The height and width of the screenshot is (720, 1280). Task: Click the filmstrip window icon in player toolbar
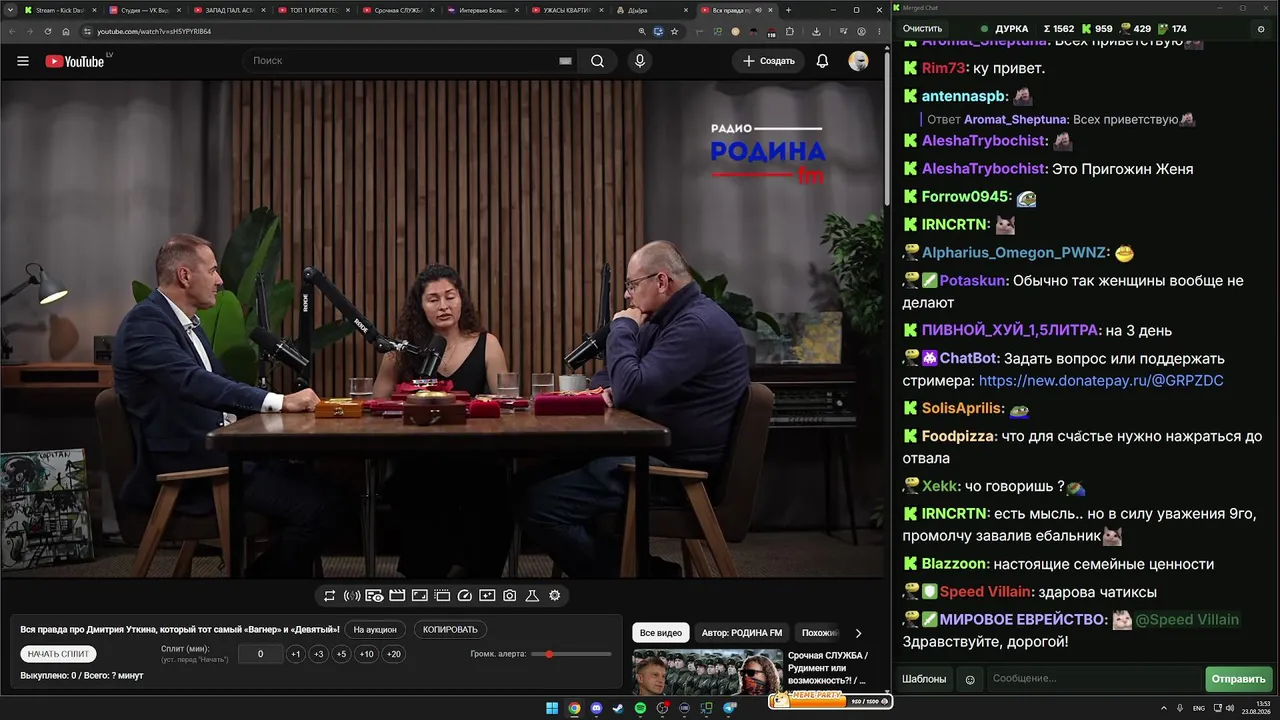442,596
